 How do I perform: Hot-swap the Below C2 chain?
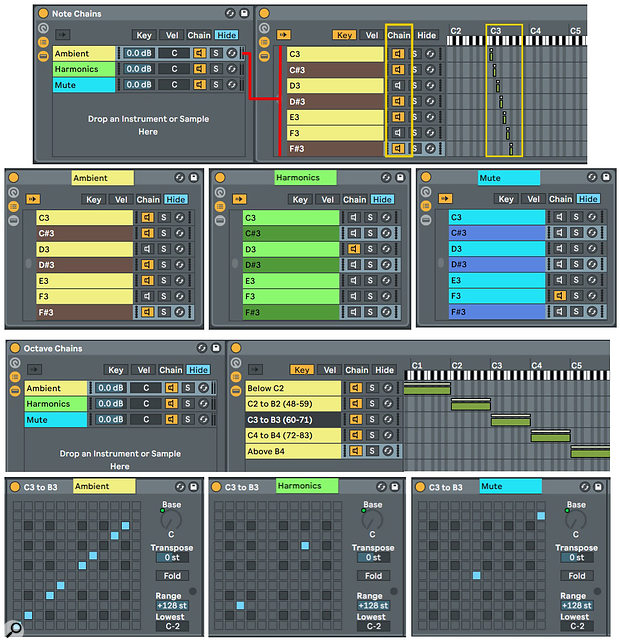pyautogui.click(x=388, y=388)
